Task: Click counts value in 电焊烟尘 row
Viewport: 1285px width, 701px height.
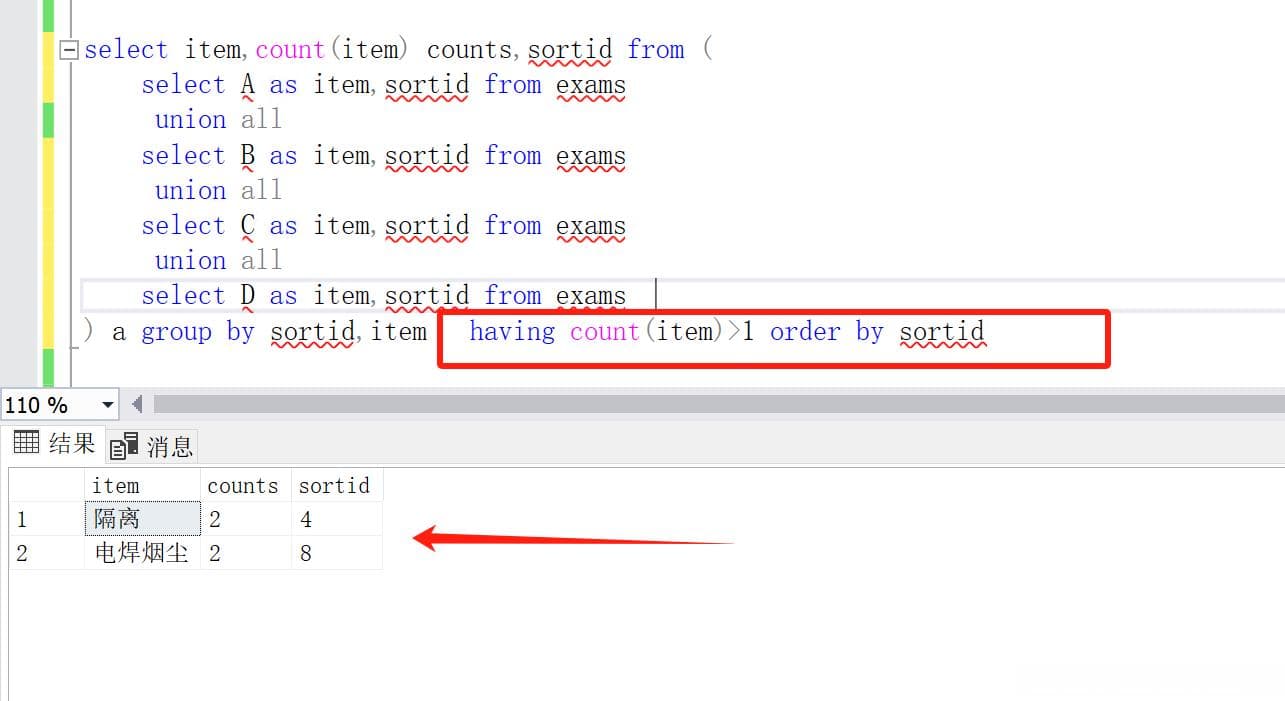Action: [245, 552]
